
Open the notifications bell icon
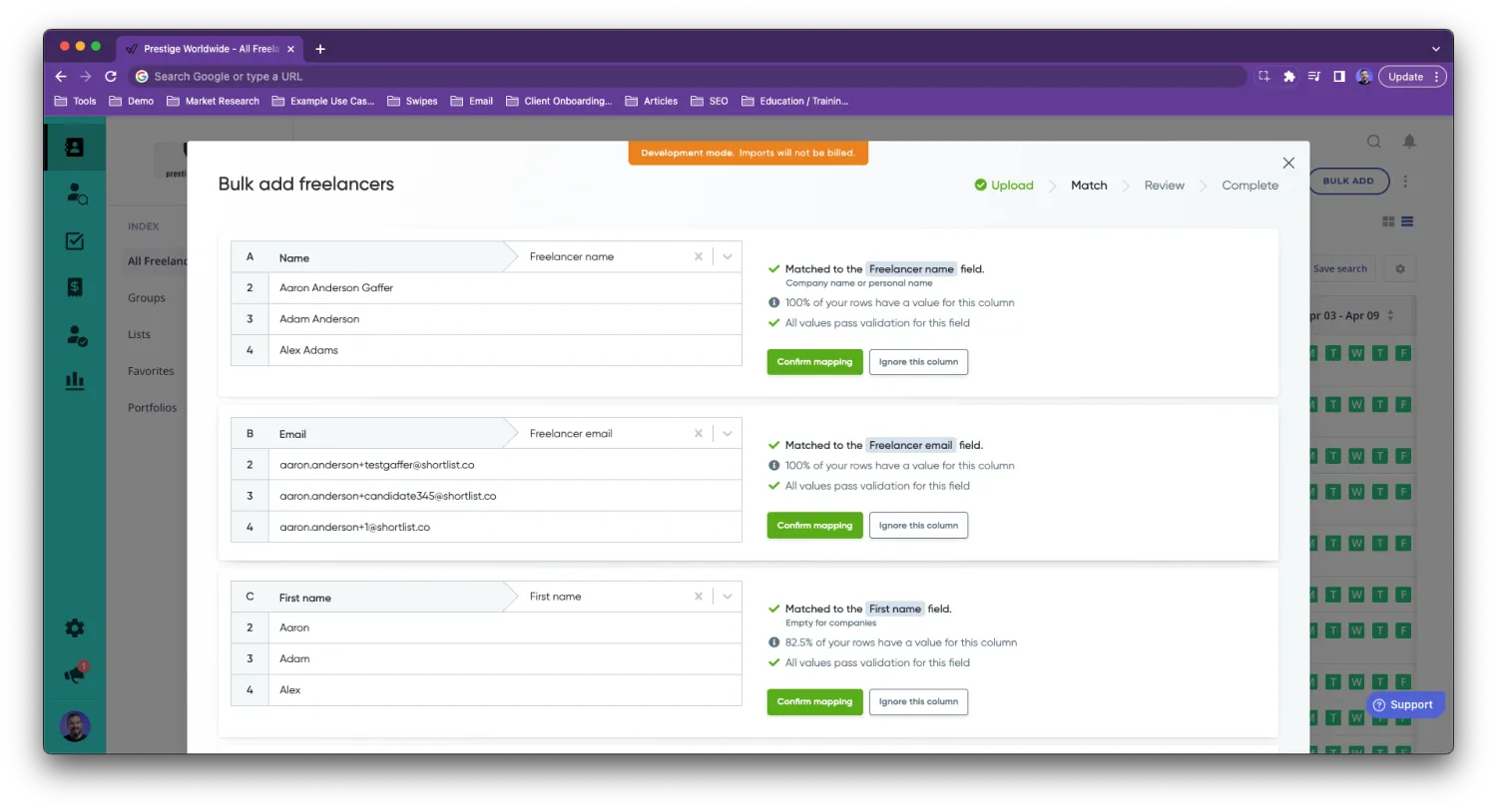(x=1409, y=141)
